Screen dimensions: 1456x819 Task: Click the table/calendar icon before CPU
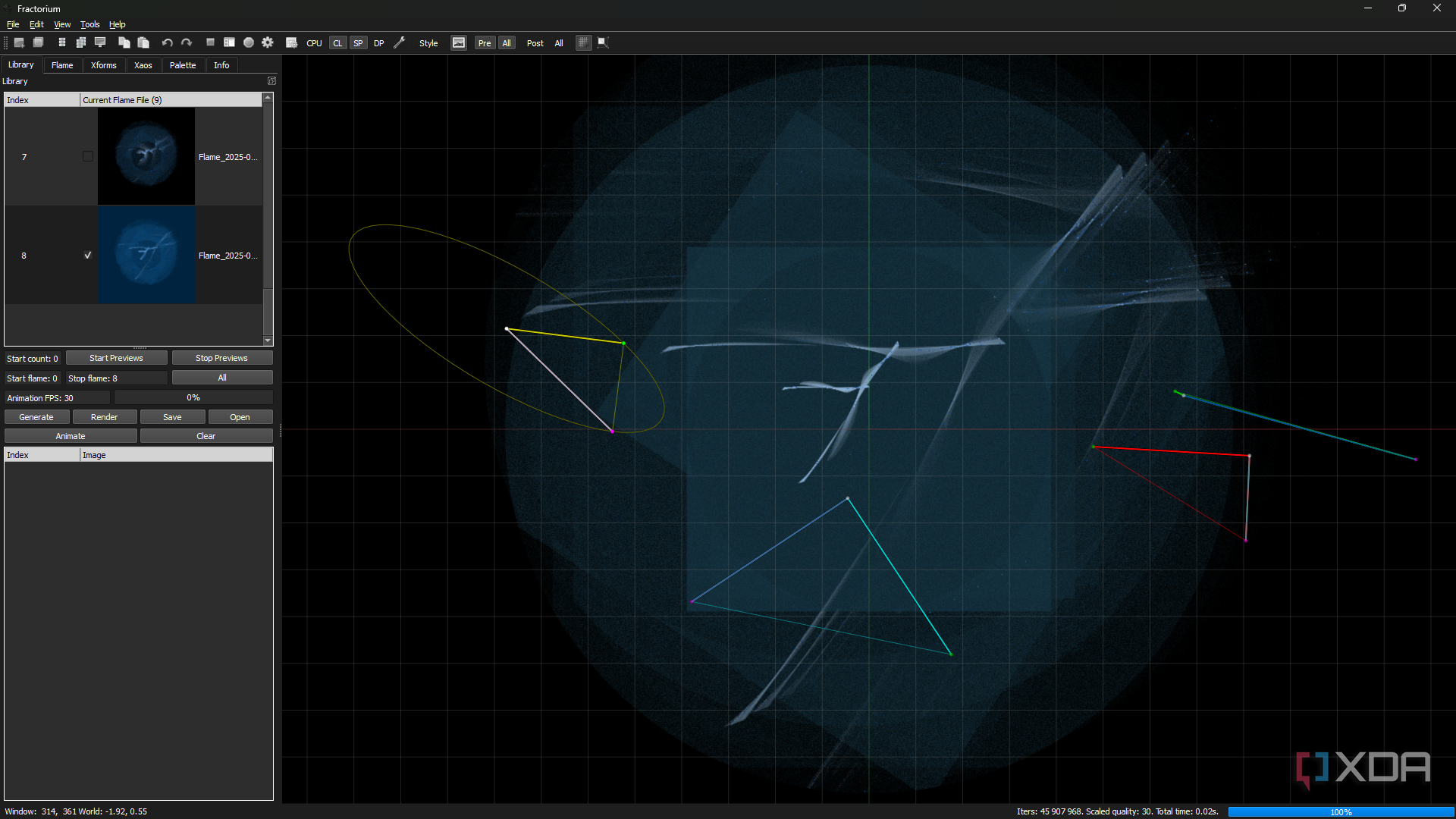(x=291, y=42)
